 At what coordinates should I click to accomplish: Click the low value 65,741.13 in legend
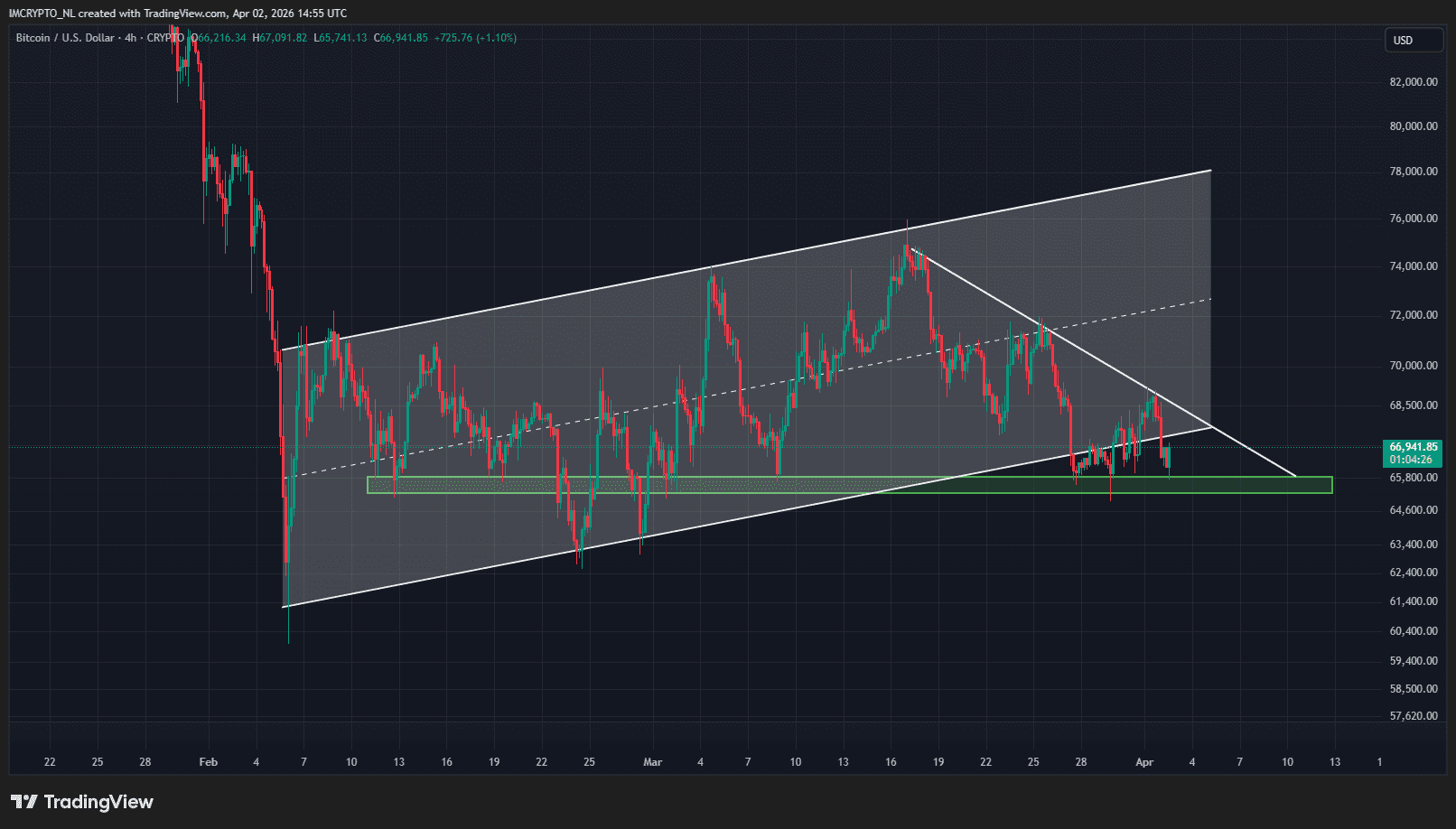coord(343,38)
